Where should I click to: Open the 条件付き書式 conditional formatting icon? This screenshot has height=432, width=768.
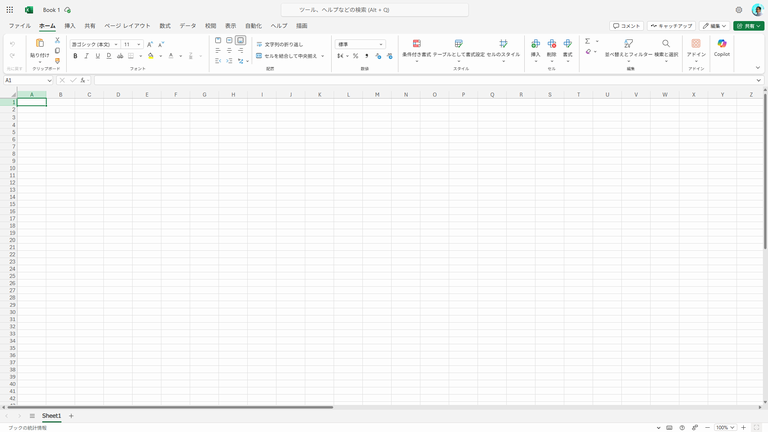click(x=416, y=44)
